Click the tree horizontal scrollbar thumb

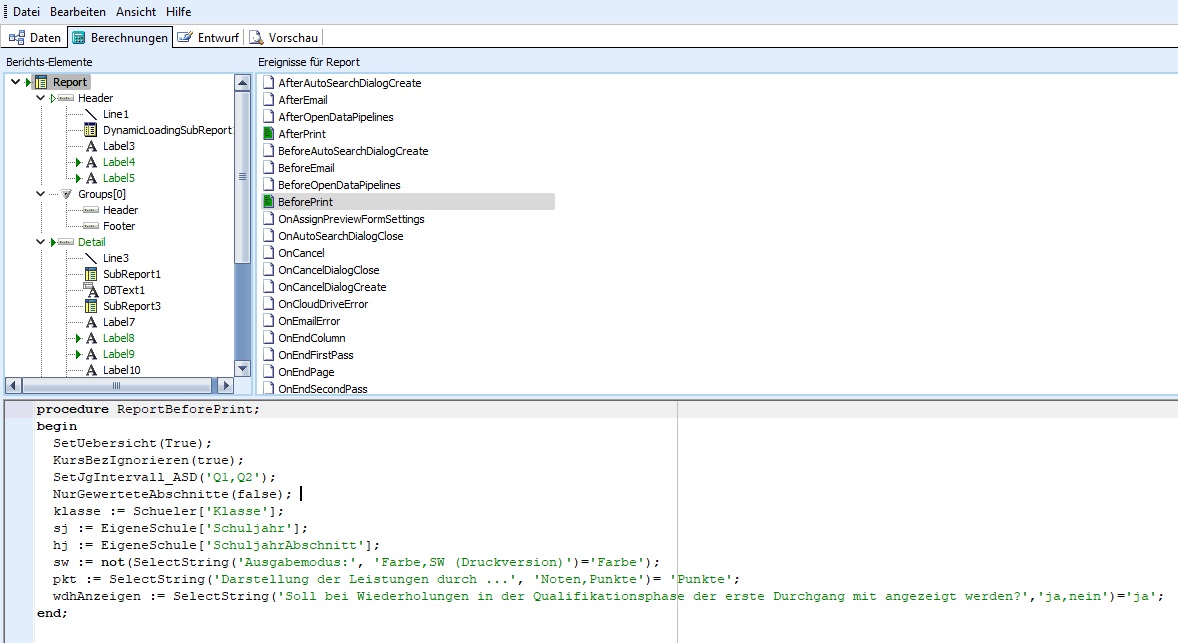(116, 385)
